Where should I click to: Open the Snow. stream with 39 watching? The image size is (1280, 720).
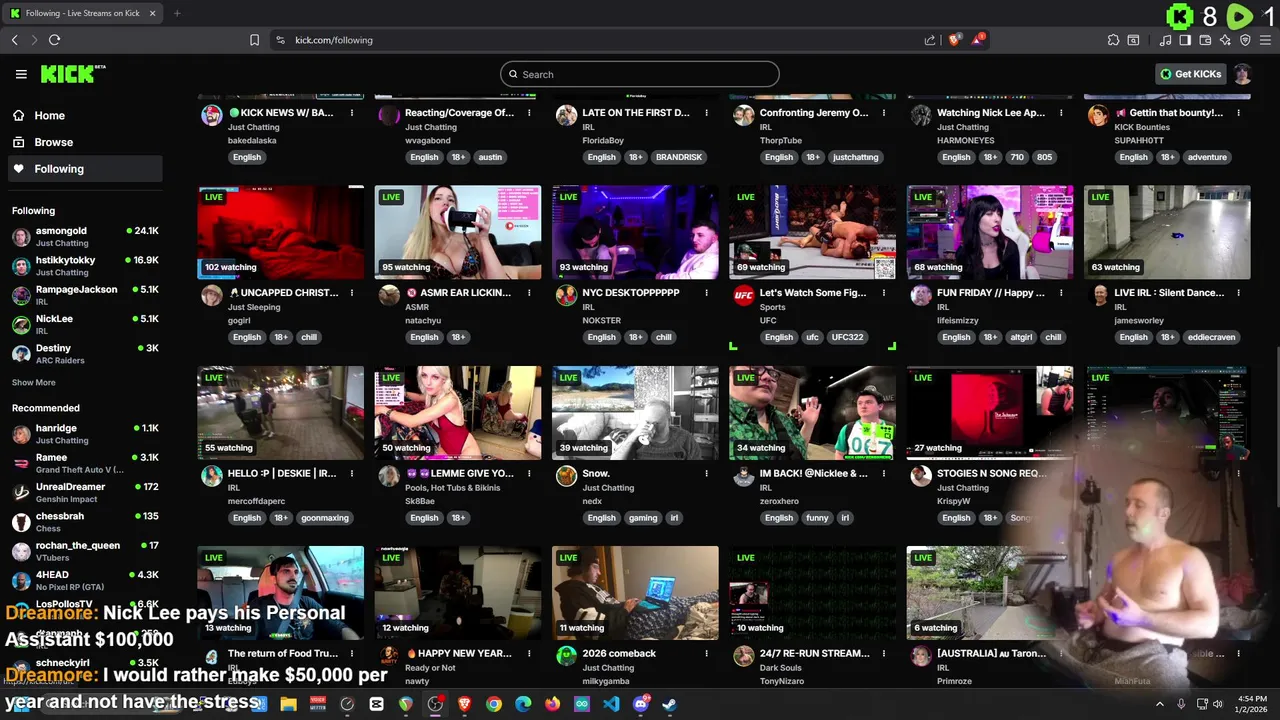(635, 412)
